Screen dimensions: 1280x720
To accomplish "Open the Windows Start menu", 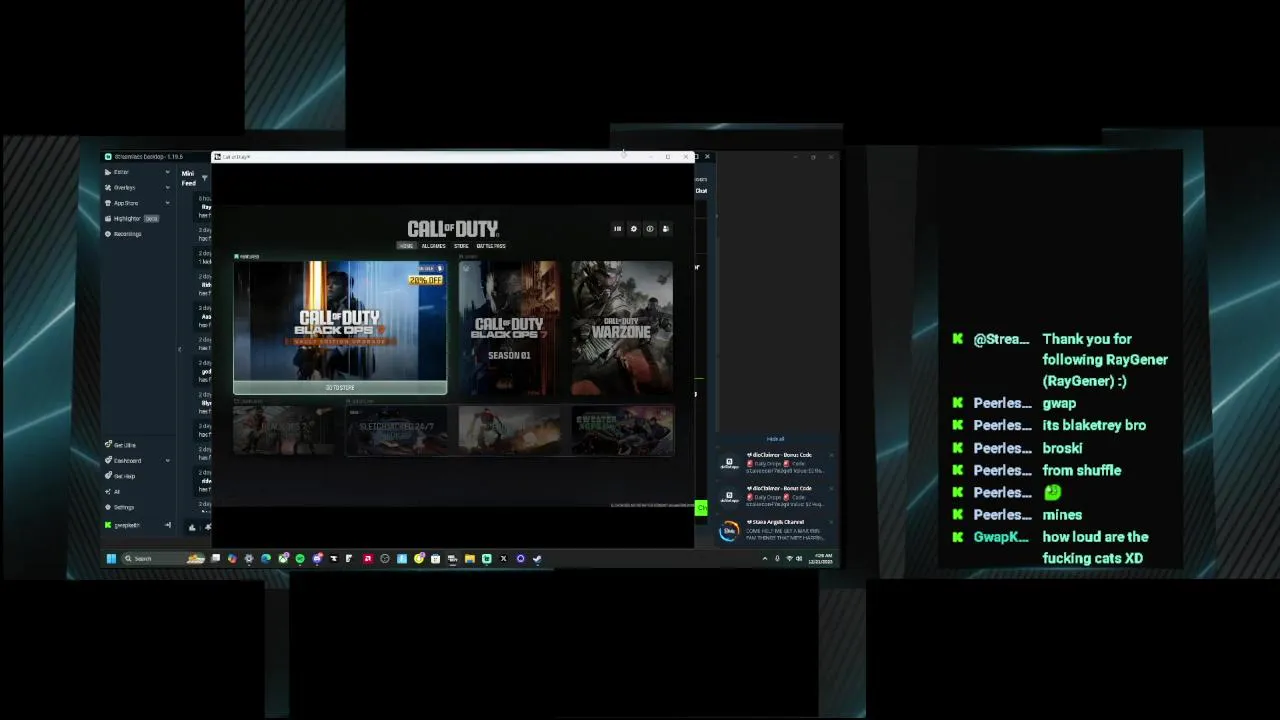I will (111, 559).
